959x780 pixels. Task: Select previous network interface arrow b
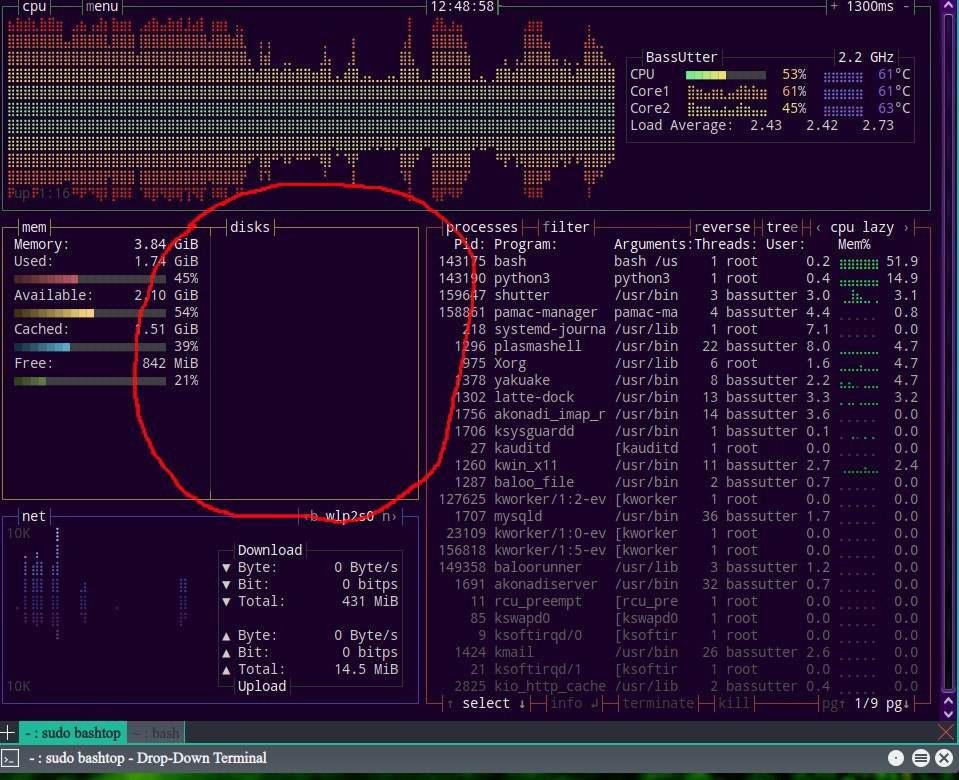312,516
